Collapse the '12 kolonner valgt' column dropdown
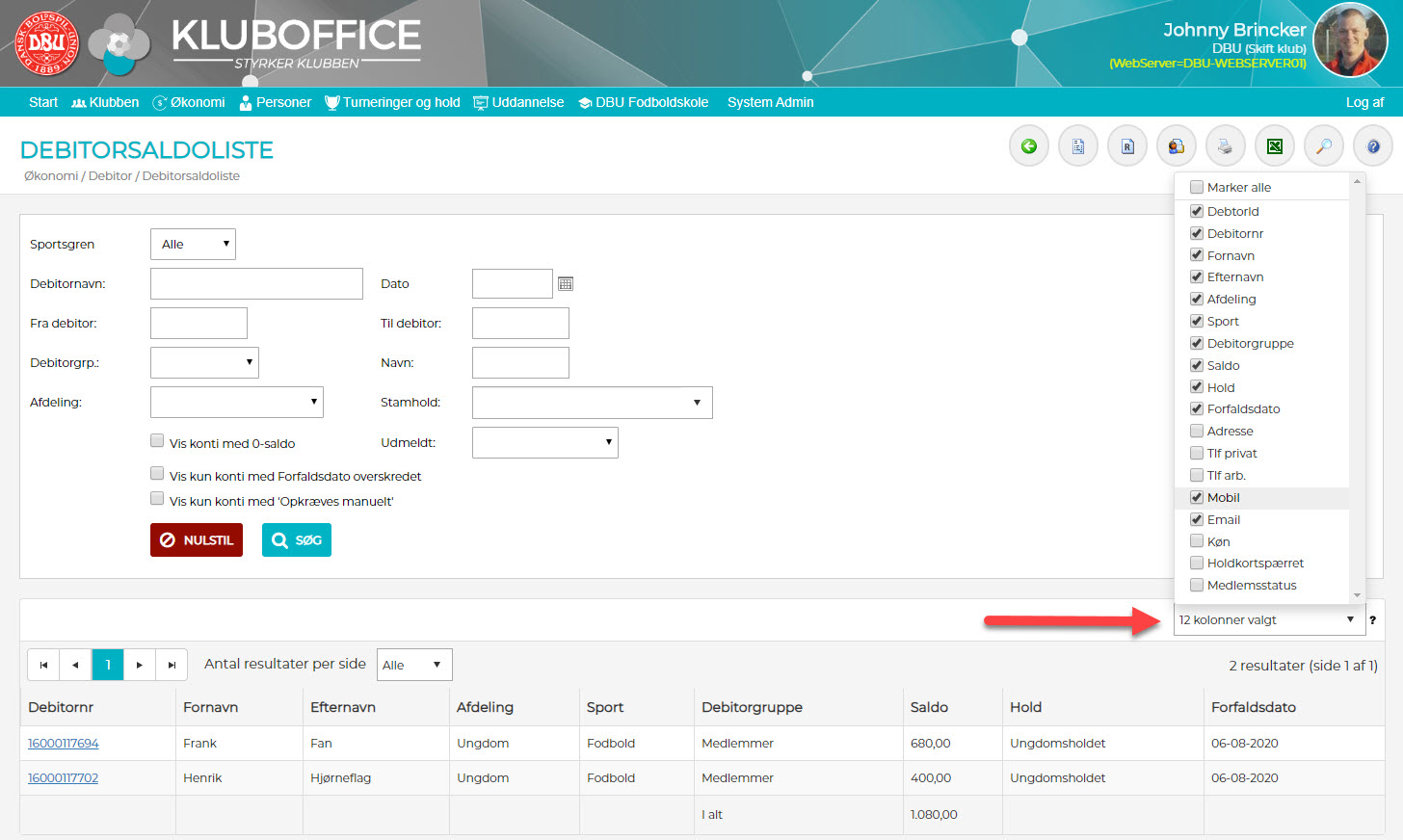The height and width of the screenshot is (840, 1403). point(1269,620)
